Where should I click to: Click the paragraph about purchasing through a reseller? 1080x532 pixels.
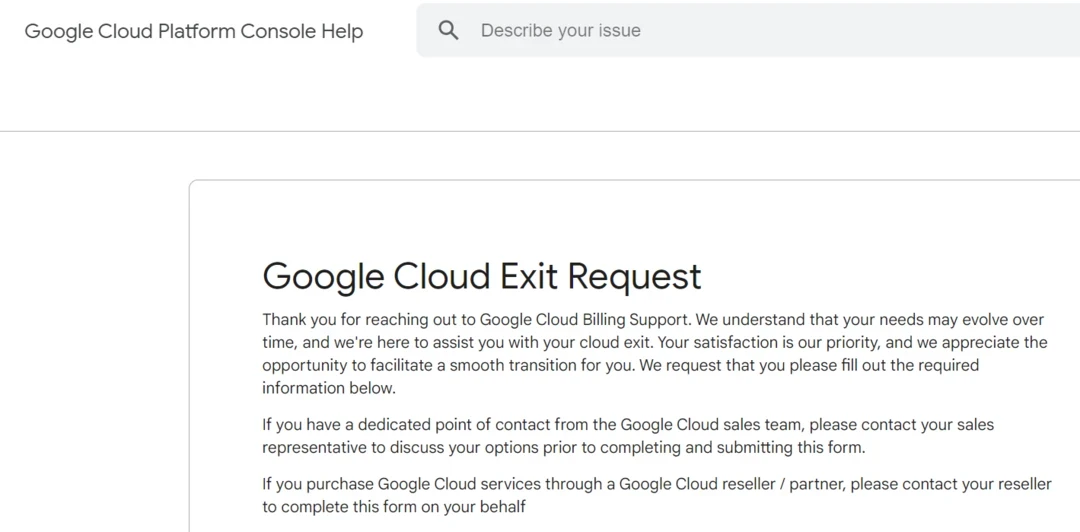click(x=656, y=495)
